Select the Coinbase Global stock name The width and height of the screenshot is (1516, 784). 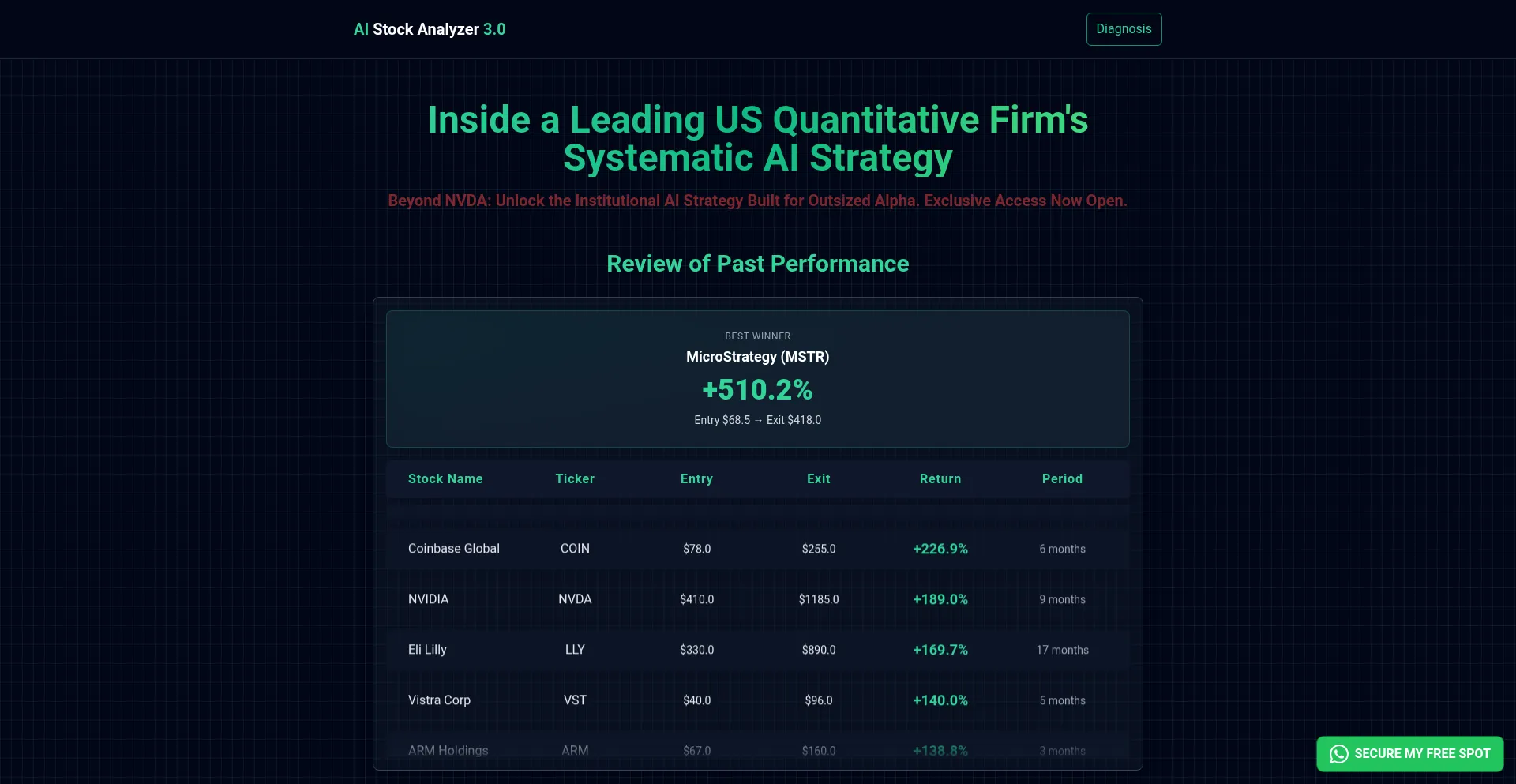(x=454, y=549)
